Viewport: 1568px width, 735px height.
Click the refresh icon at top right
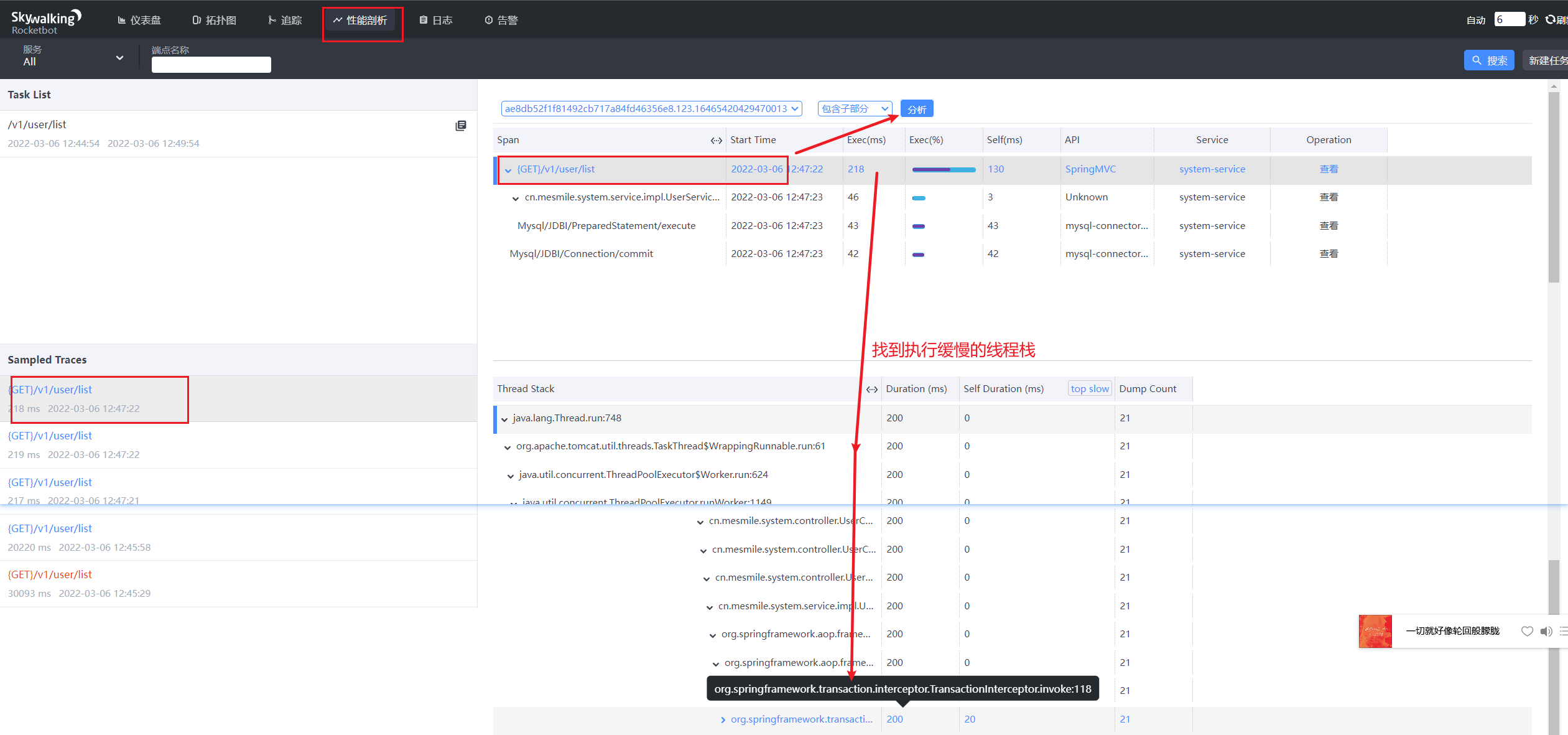[x=1551, y=20]
